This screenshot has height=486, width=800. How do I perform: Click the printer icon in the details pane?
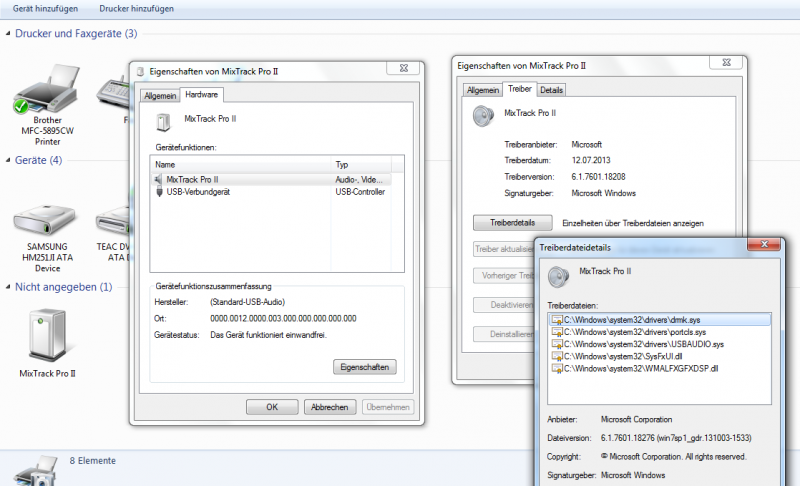point(36,471)
